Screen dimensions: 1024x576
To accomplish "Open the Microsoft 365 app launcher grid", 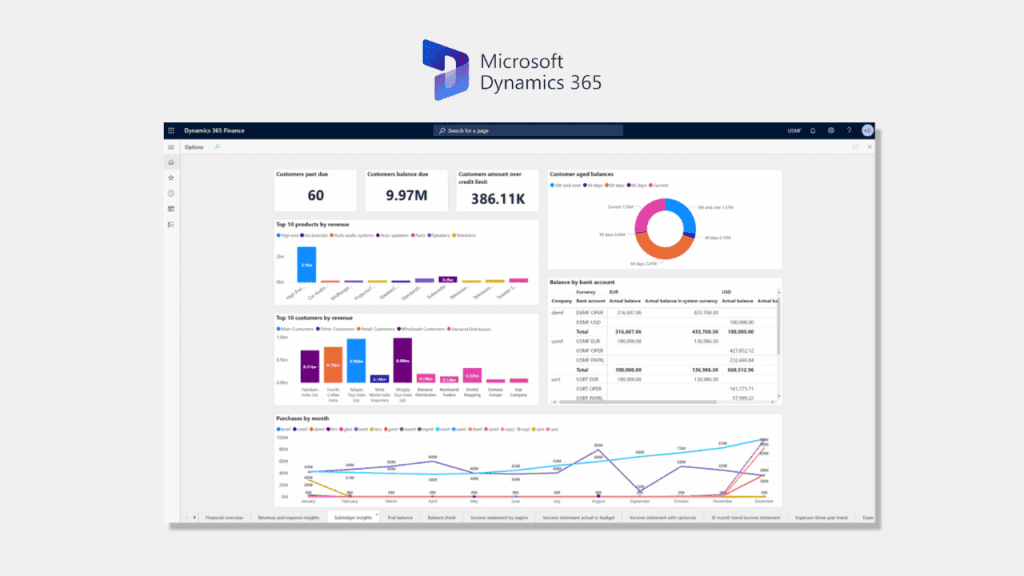I will (x=170, y=129).
